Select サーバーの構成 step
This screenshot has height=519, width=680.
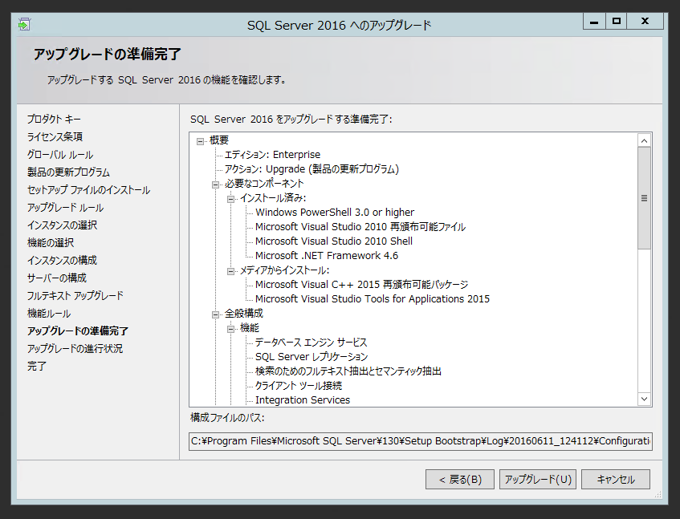[x=57, y=277]
